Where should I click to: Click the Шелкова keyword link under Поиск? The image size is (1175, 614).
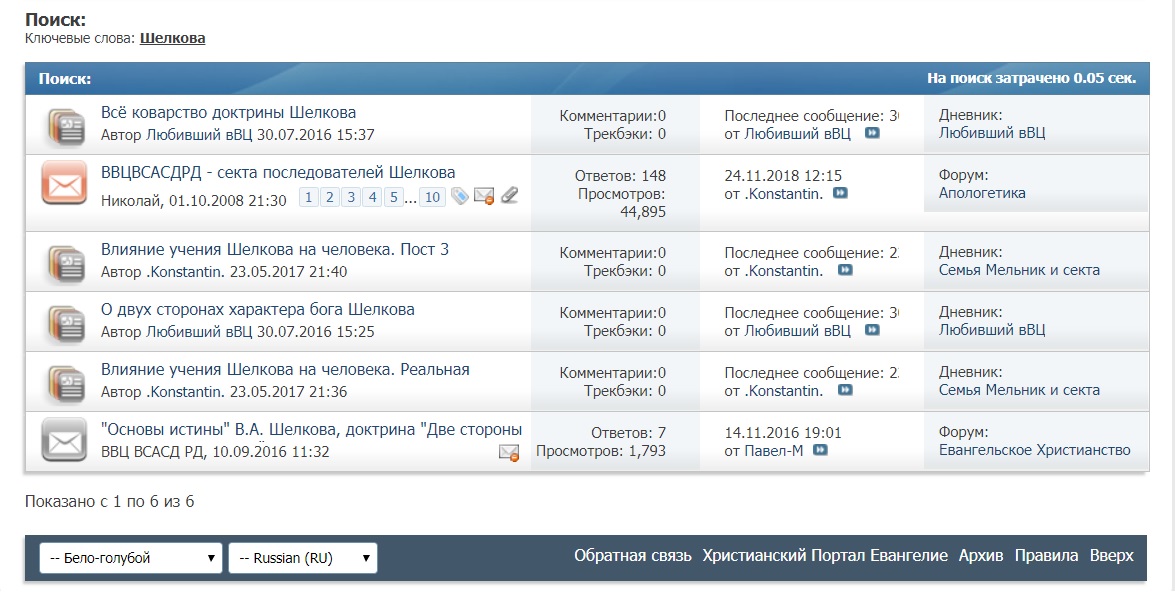(x=173, y=38)
